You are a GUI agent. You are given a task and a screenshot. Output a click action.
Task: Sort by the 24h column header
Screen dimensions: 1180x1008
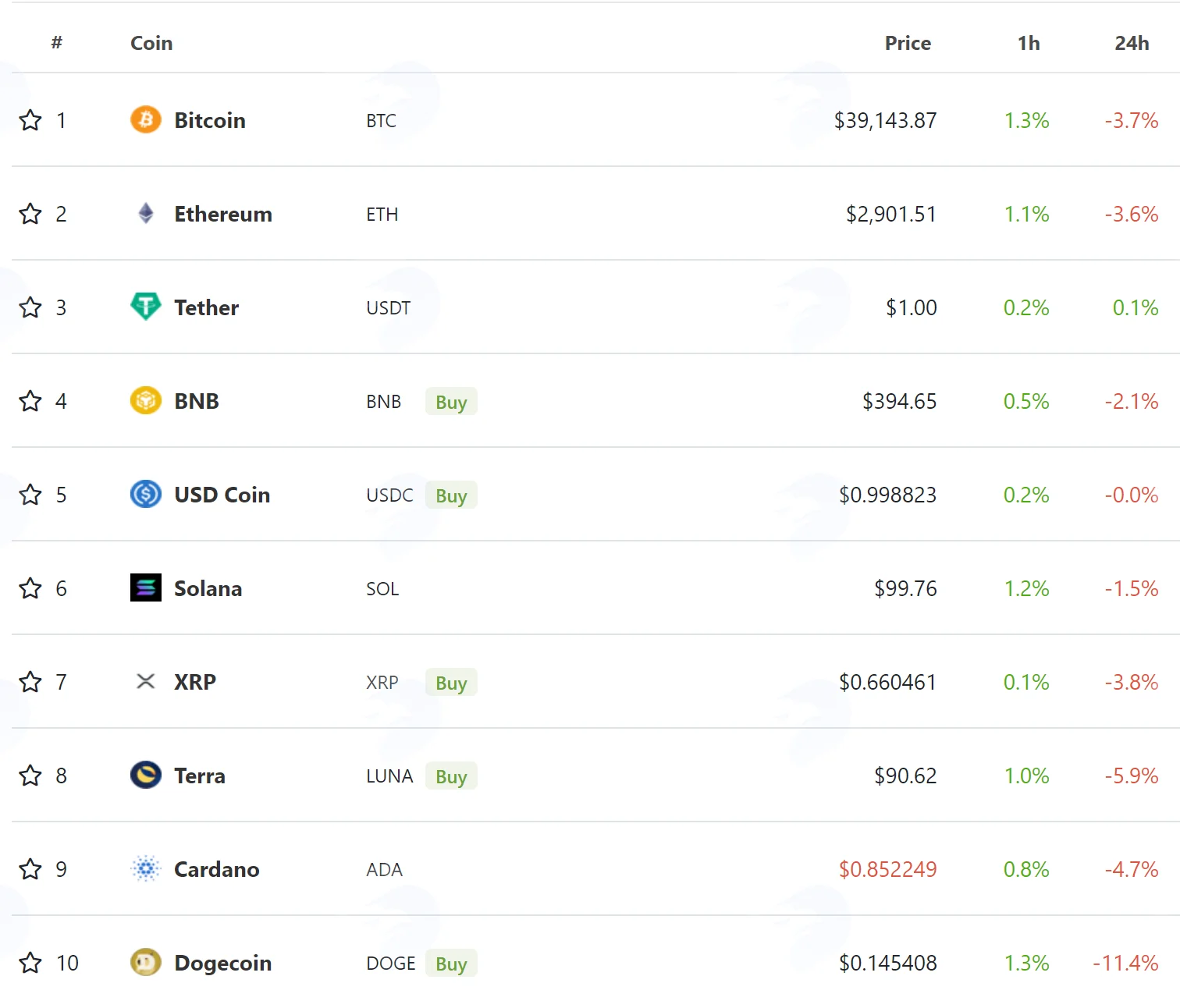pos(1132,43)
